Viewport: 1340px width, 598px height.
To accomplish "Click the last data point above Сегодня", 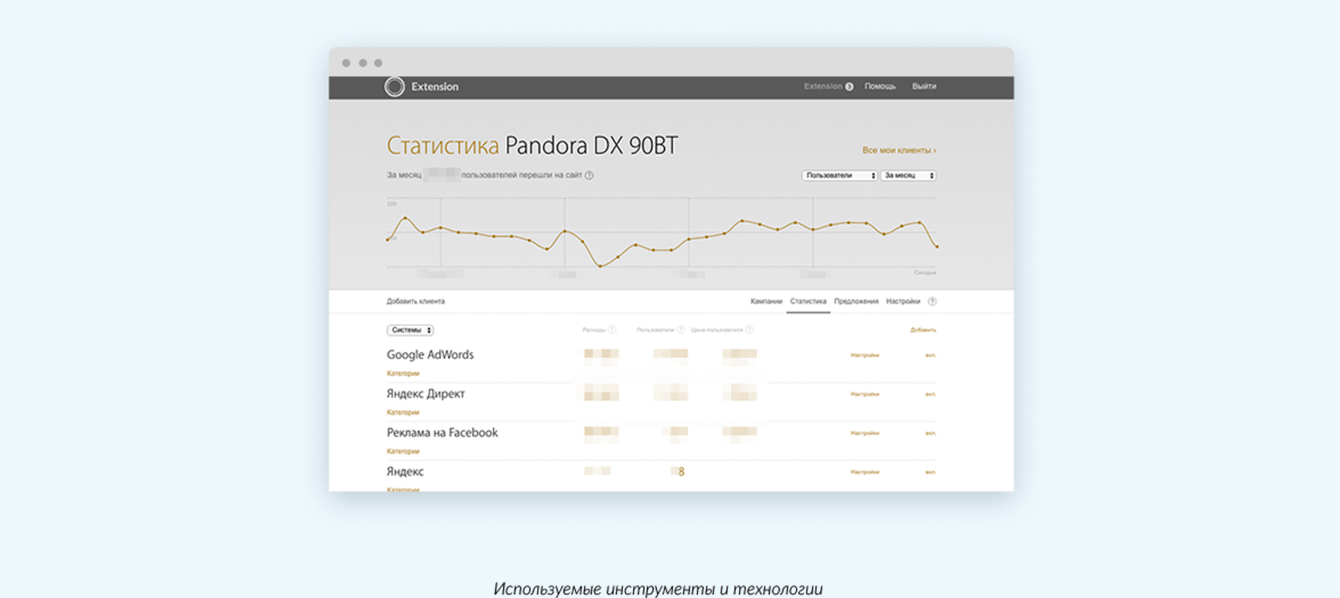I will (x=937, y=246).
